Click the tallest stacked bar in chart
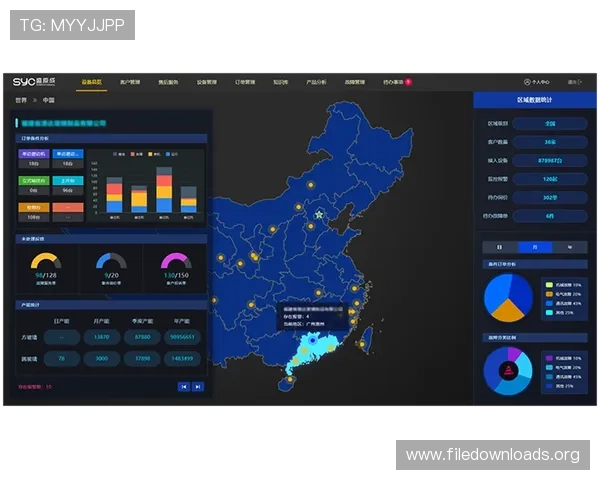Screen dimensions: 600x480 coord(164,189)
